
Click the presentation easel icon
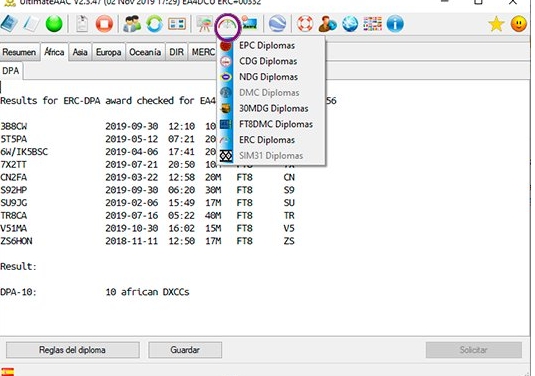(204, 24)
